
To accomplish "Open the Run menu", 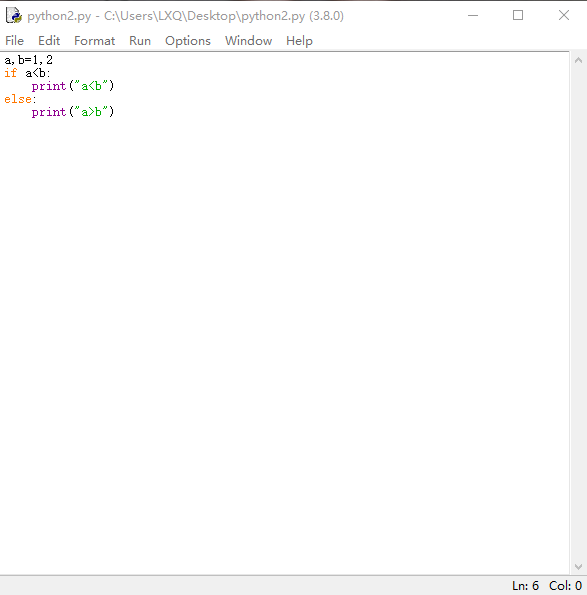I will (140, 41).
